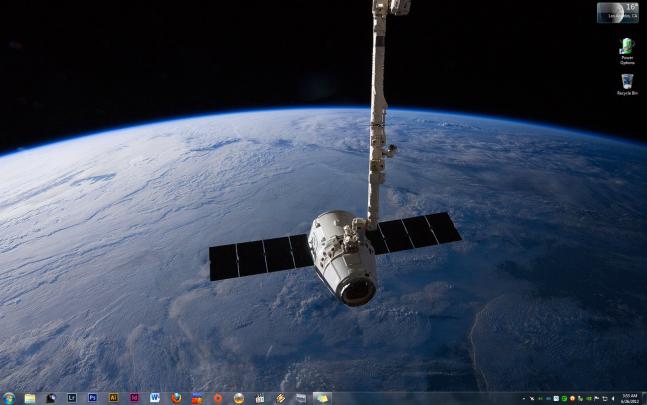Open Microsoft Word from the taskbar
This screenshot has height=405, width=647.
[155, 398]
